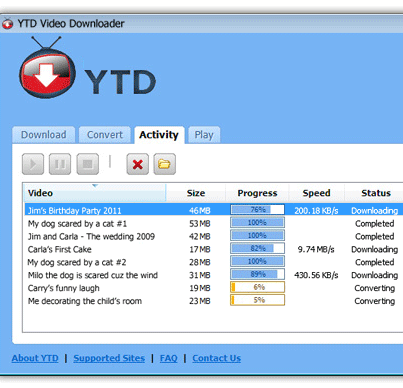
Task: Click the 200.18 KB/s speed value
Action: [x=316, y=211]
